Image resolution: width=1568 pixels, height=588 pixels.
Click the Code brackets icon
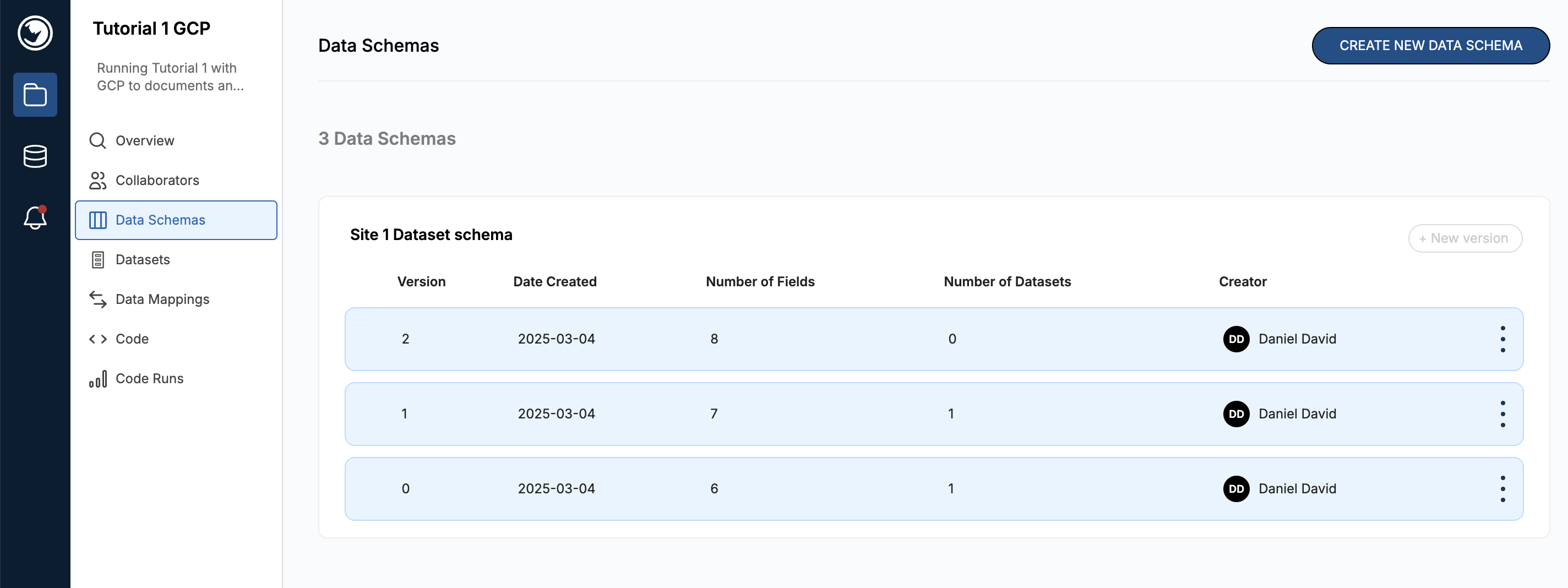point(97,339)
